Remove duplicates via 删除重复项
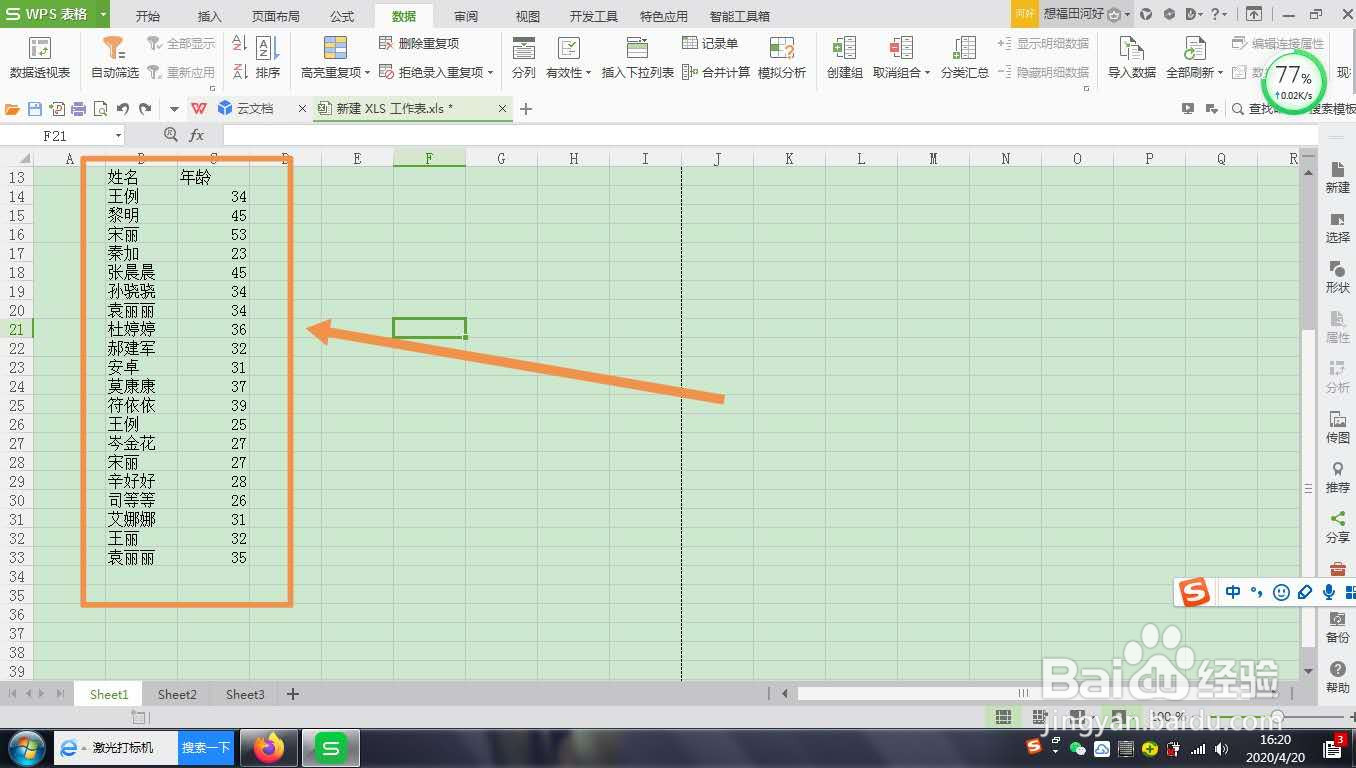This screenshot has height=768, width=1356. [x=419, y=44]
